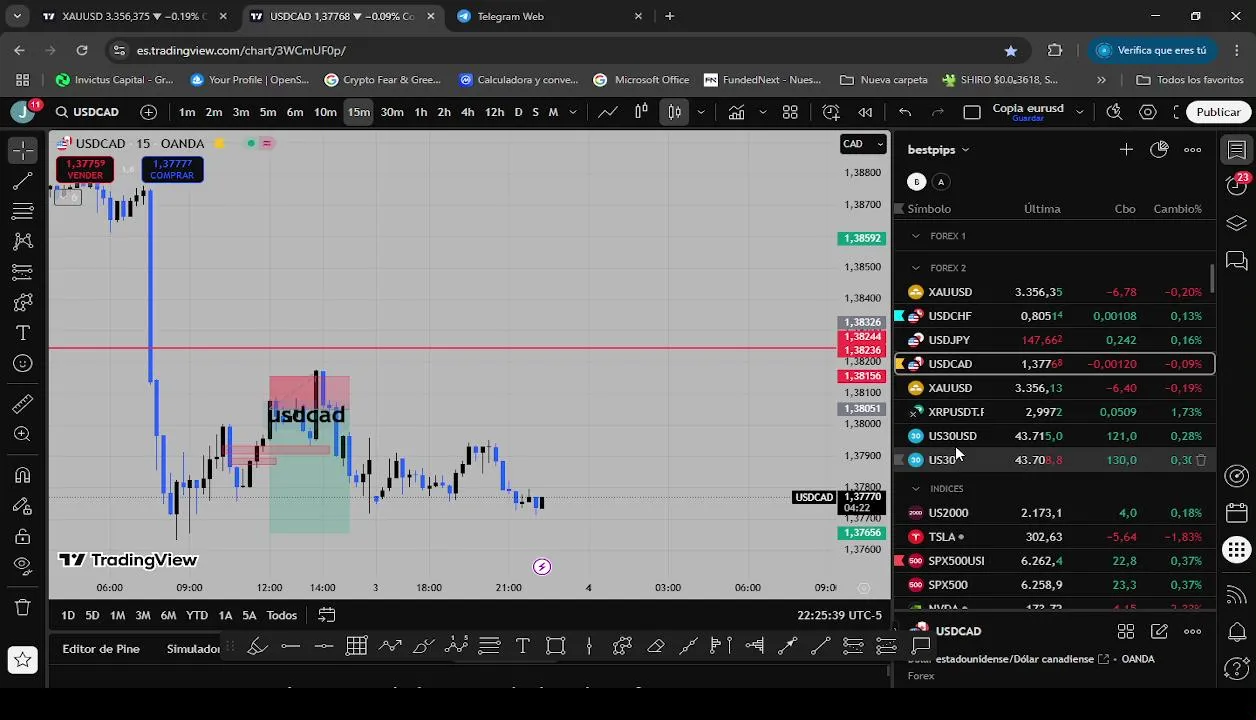Open favorites star toolbar button
The width and height of the screenshot is (1256, 720).
coord(23,659)
